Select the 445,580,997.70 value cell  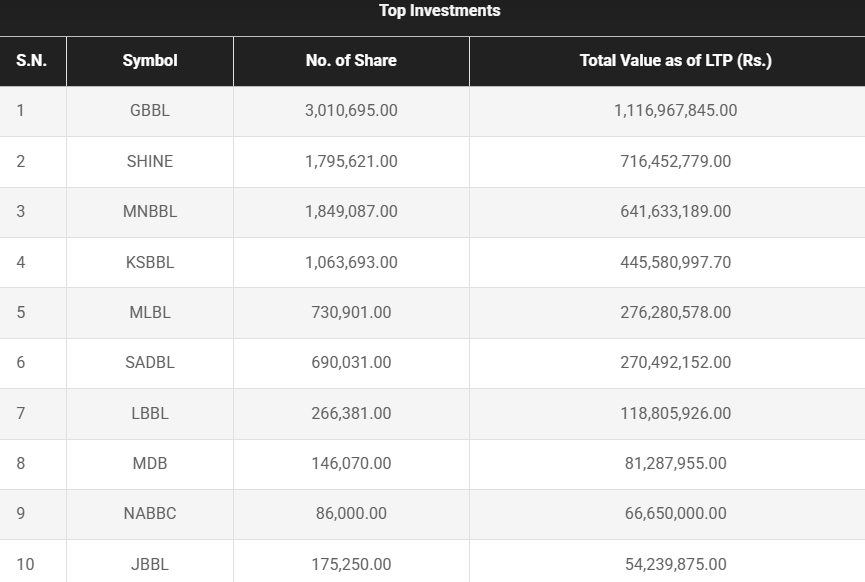[675, 262]
